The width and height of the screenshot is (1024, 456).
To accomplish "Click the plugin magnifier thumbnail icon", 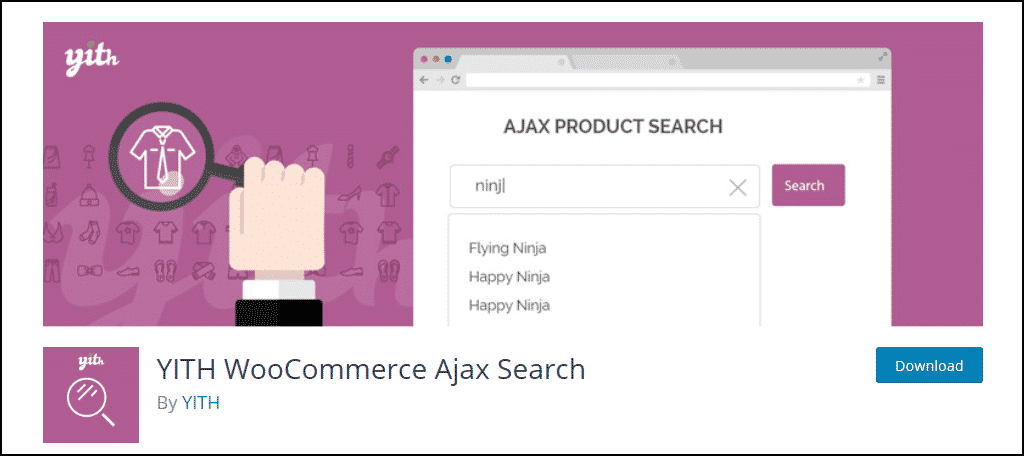I will click(x=91, y=395).
